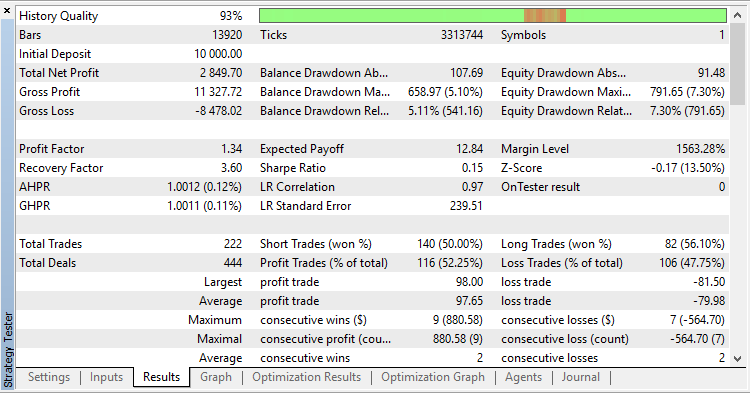Click the Total Trades value 222
This screenshot has height=394, width=750.
[233, 244]
